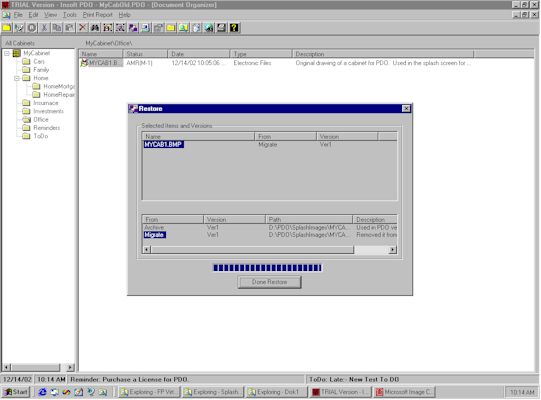The image size is (541, 400).
Task: Click the toolbar icon just left of Help icon
Action: tap(222, 28)
